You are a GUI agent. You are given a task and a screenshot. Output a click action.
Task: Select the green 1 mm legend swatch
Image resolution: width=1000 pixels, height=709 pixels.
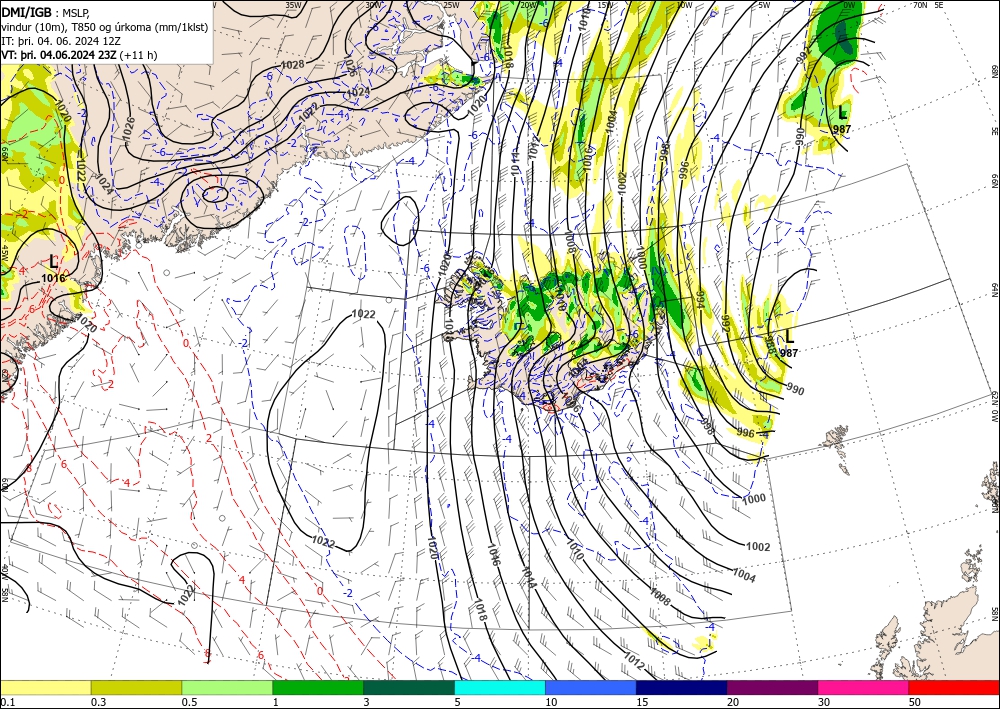(x=318, y=687)
